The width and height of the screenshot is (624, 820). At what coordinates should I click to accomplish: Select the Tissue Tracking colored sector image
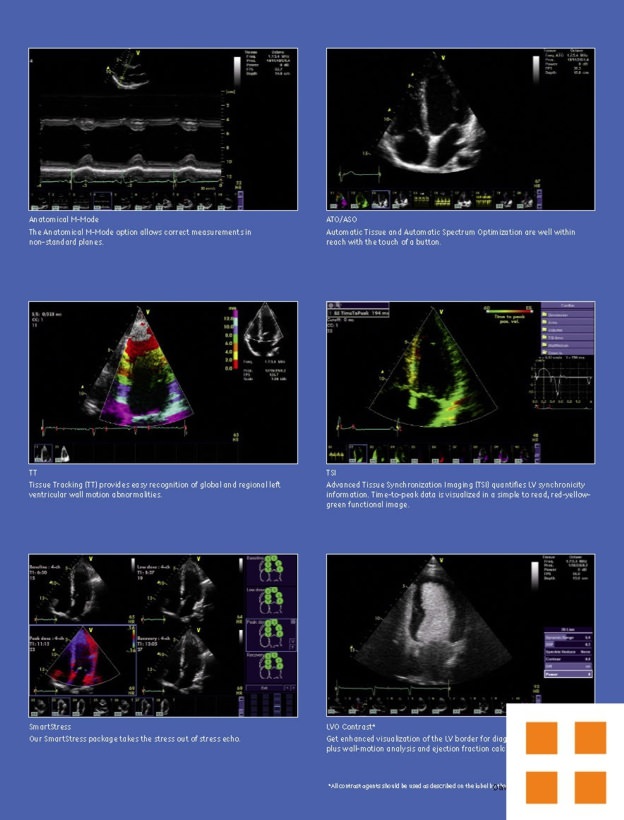(140, 372)
